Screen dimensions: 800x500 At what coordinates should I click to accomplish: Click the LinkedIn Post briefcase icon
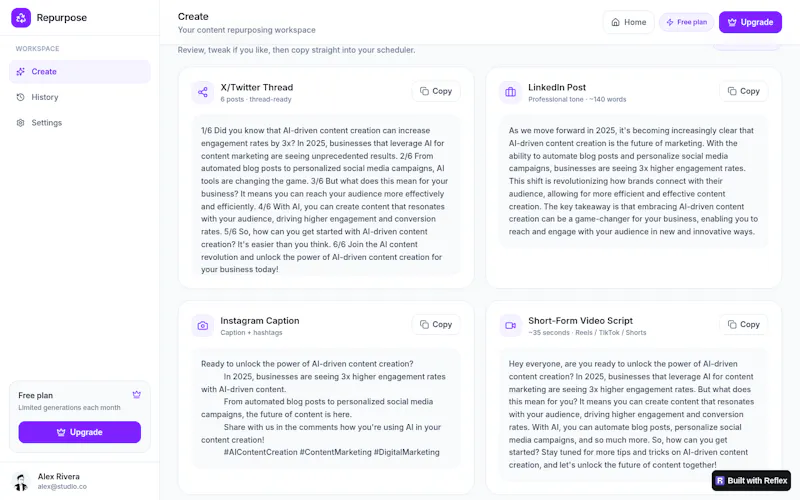(x=510, y=92)
